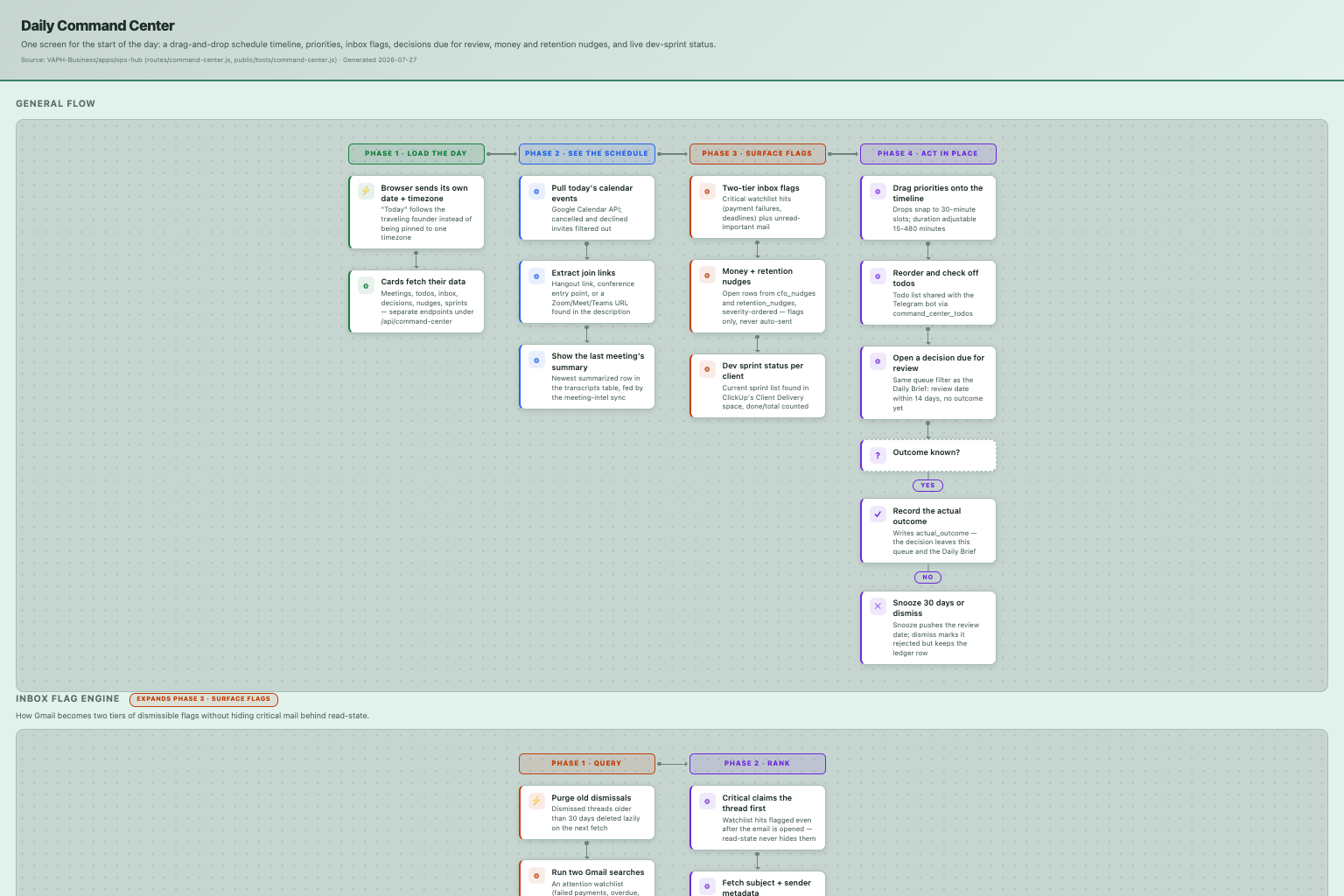Click the 'GENERAL FLOW' section heading
The image size is (1344, 896).
56,103
